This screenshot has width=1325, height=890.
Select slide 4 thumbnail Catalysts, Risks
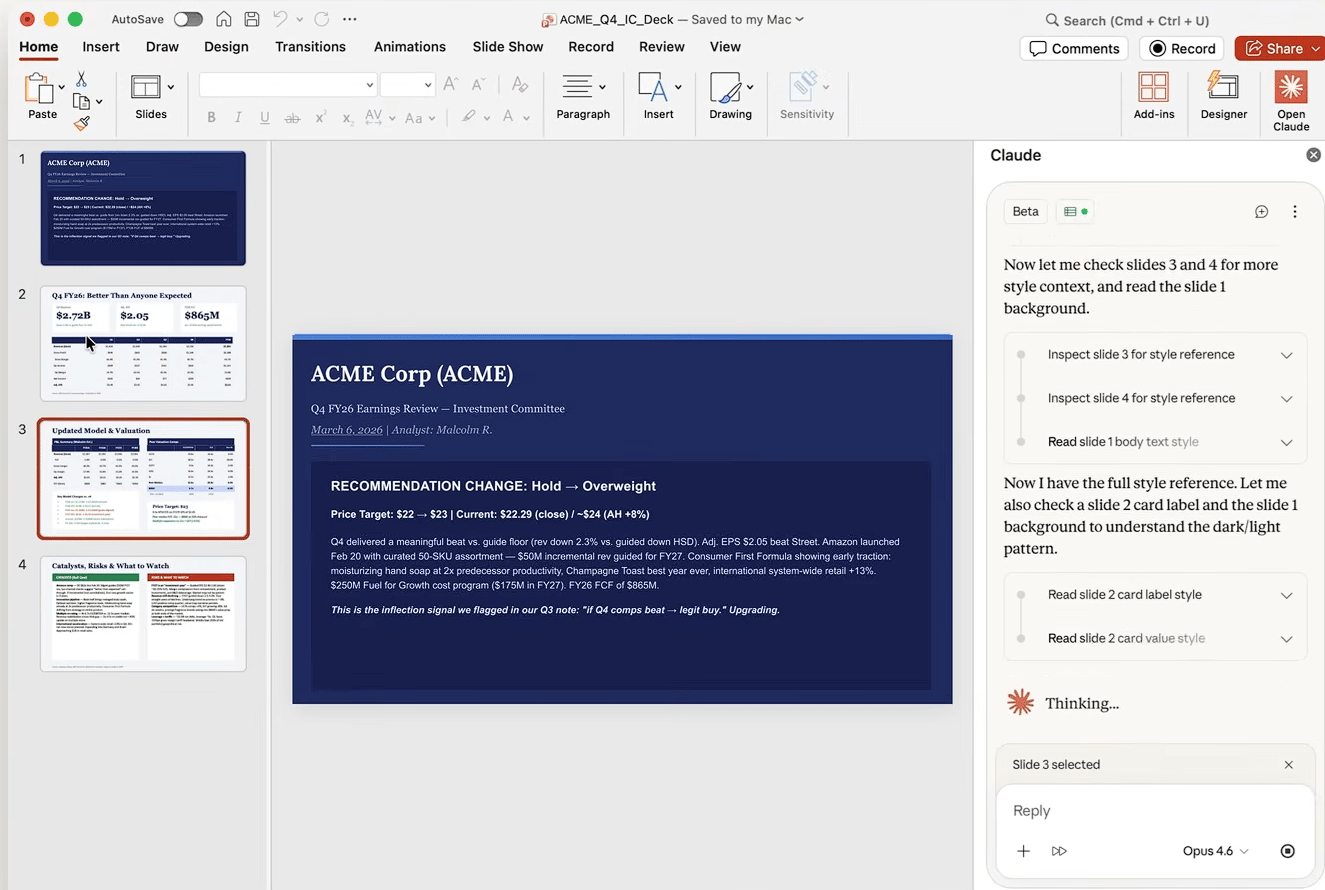click(x=143, y=614)
